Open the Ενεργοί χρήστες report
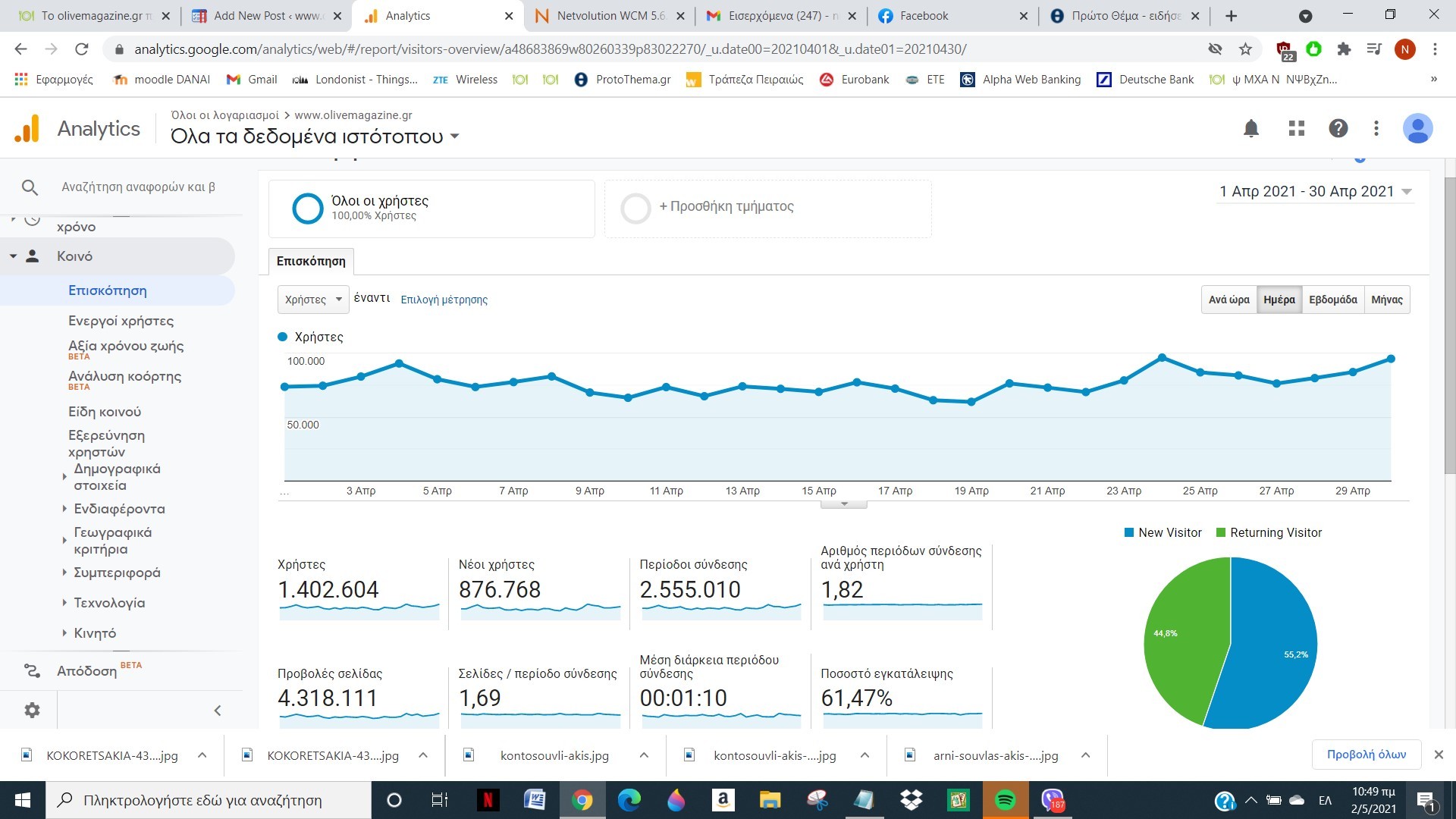 click(x=121, y=321)
